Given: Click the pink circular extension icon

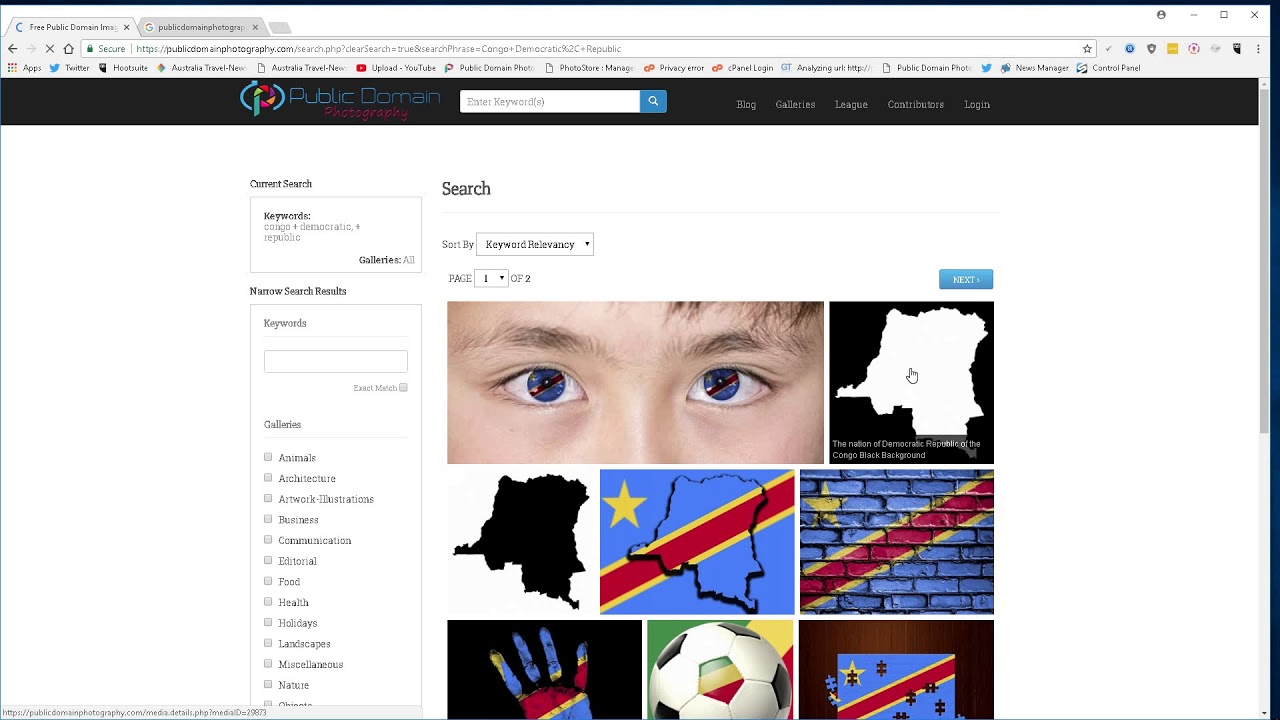Looking at the screenshot, I should coord(1194,48).
